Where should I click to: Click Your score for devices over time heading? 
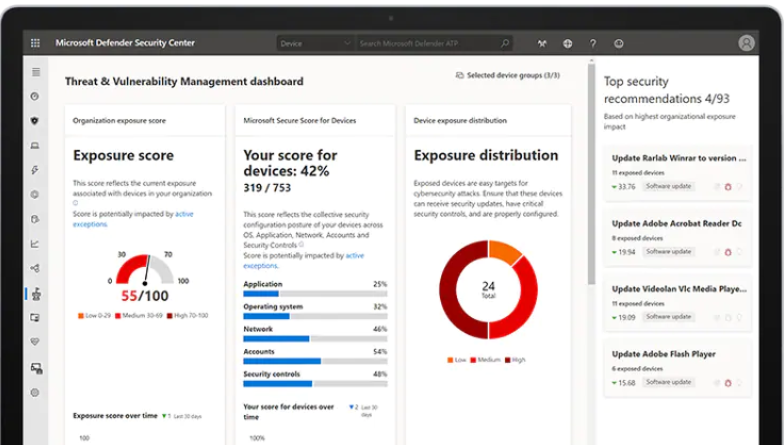click(288, 412)
